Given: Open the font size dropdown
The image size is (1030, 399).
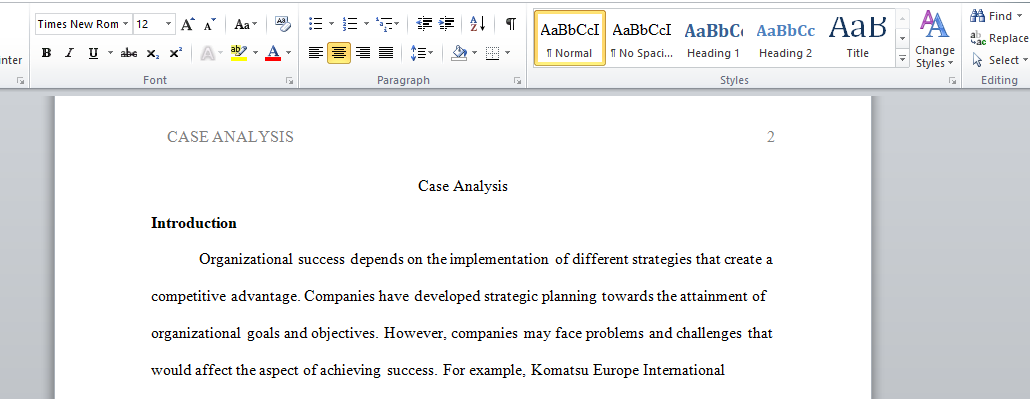Looking at the screenshot, I should pos(169,24).
